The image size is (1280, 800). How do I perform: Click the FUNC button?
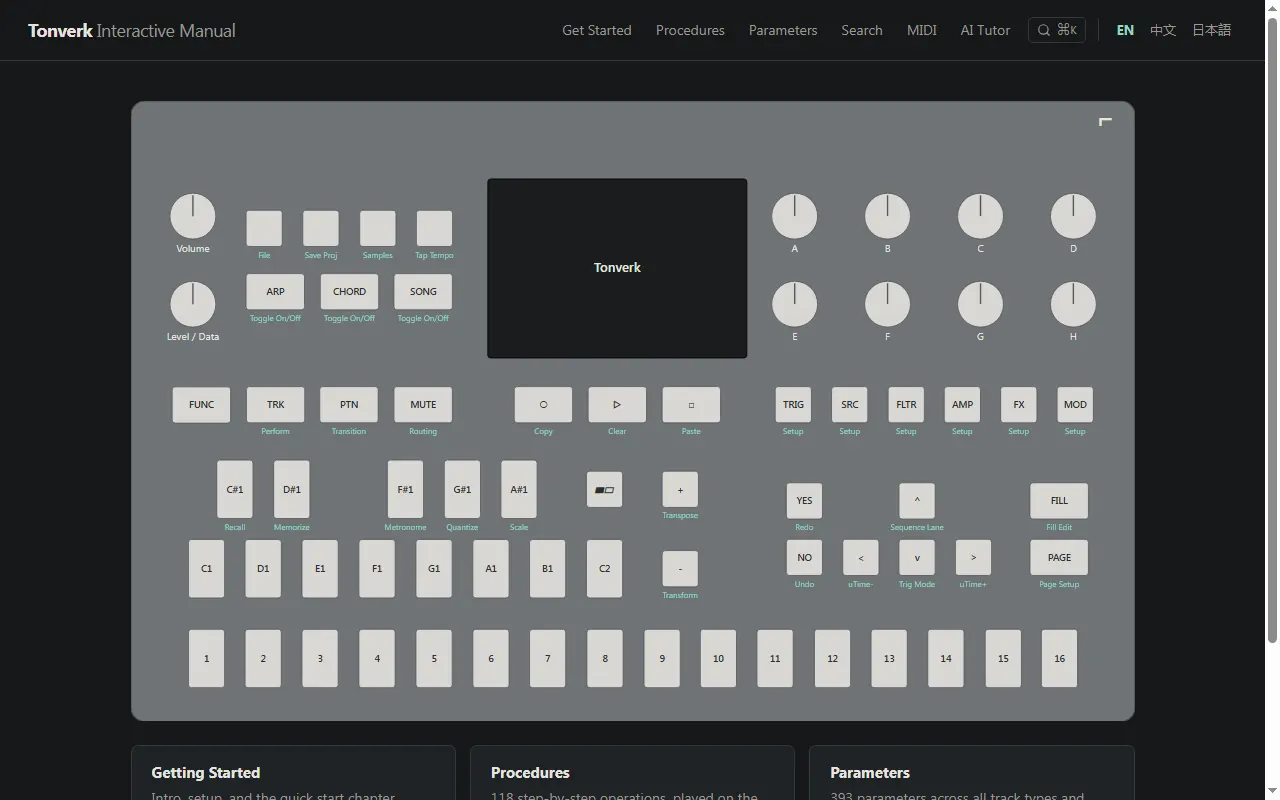(x=201, y=405)
